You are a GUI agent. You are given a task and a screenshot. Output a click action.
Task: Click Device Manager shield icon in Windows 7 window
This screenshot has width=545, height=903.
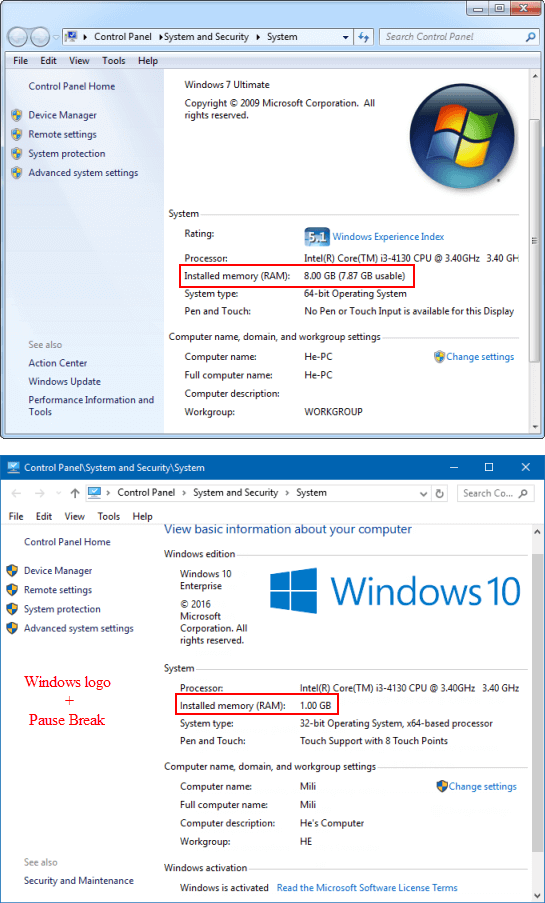coord(17,115)
